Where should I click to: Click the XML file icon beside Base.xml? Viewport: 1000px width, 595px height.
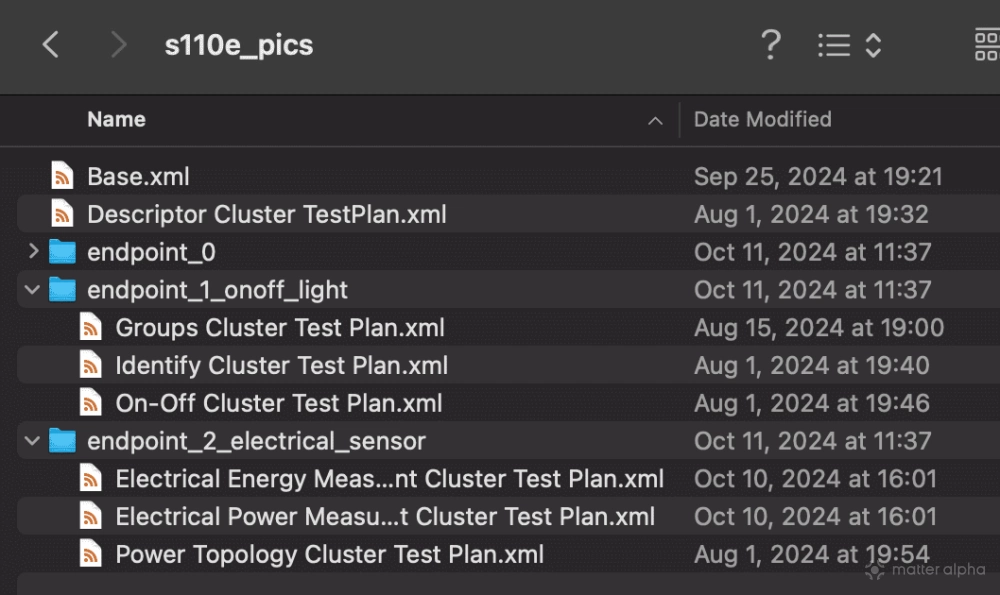click(61, 176)
